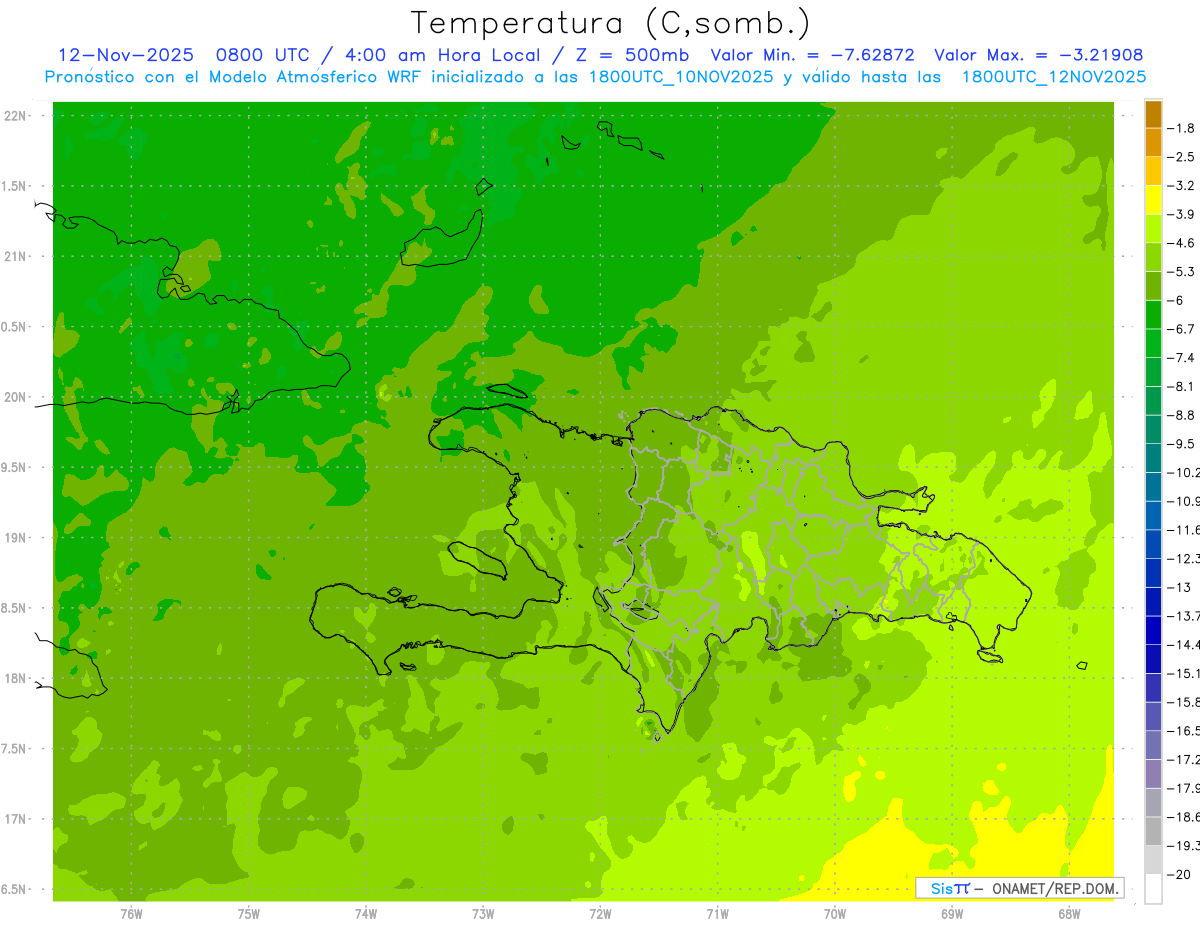Image resolution: width=1200 pixels, height=927 pixels.
Task: Click the -9.5 value on the color legend
Action: (x=1182, y=443)
